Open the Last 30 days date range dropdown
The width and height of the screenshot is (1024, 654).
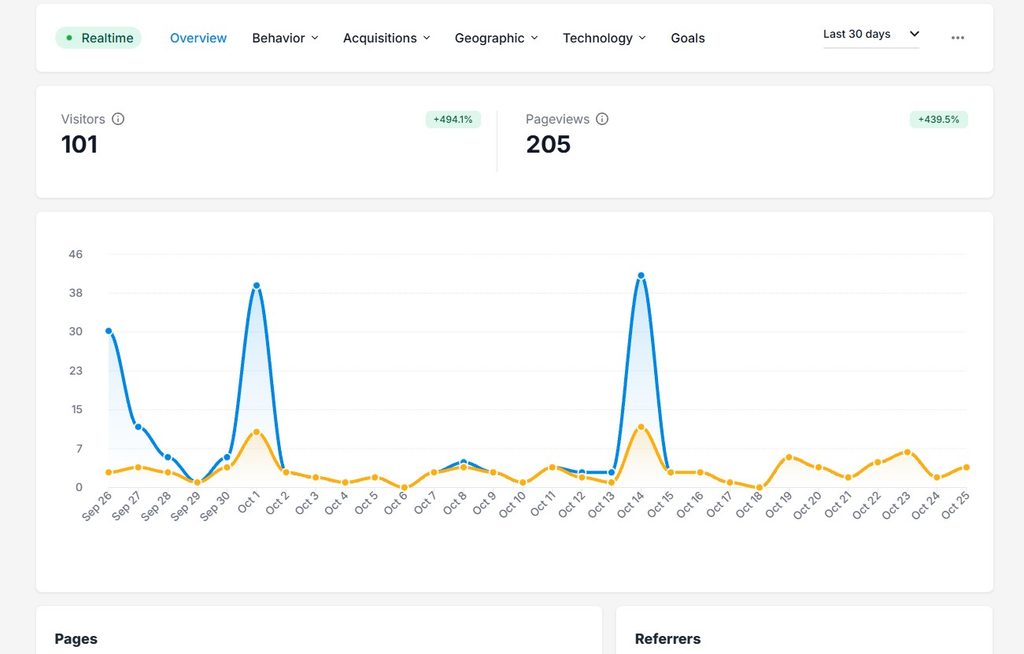tap(871, 35)
